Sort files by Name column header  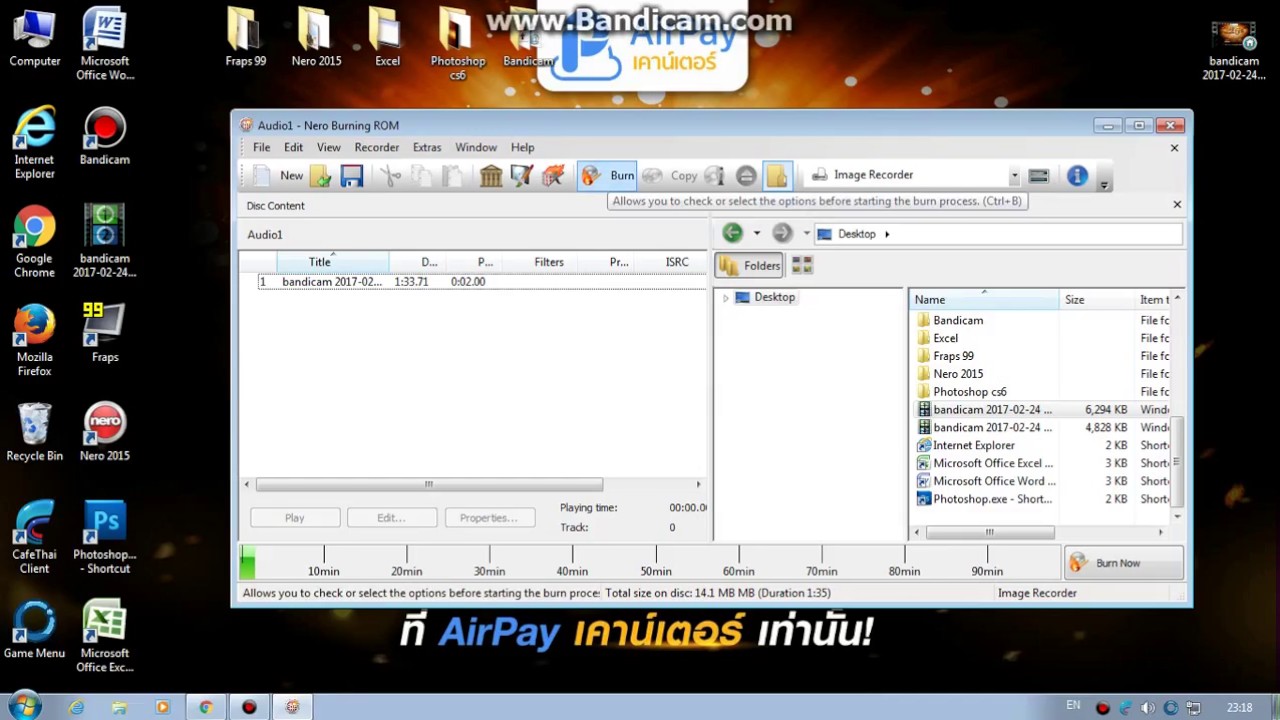(x=984, y=300)
